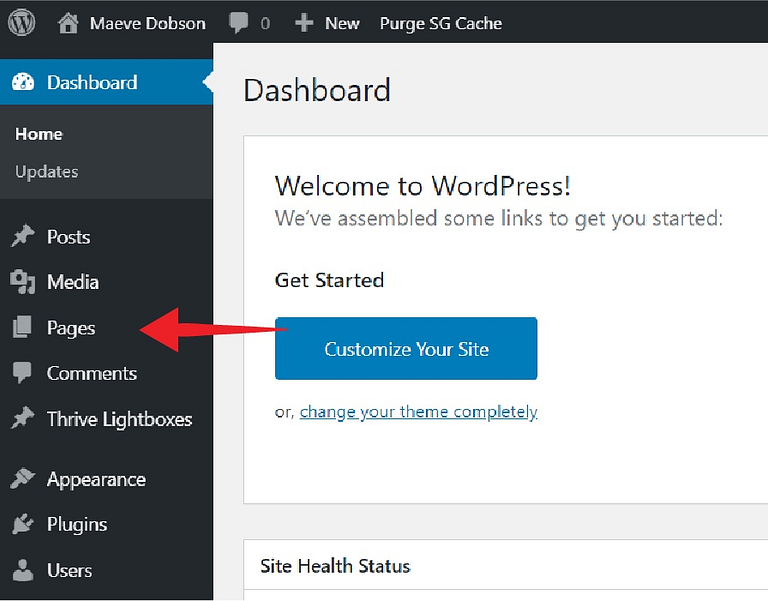Click the Dashboard gauge icon
The width and height of the screenshot is (768, 601).
click(23, 82)
